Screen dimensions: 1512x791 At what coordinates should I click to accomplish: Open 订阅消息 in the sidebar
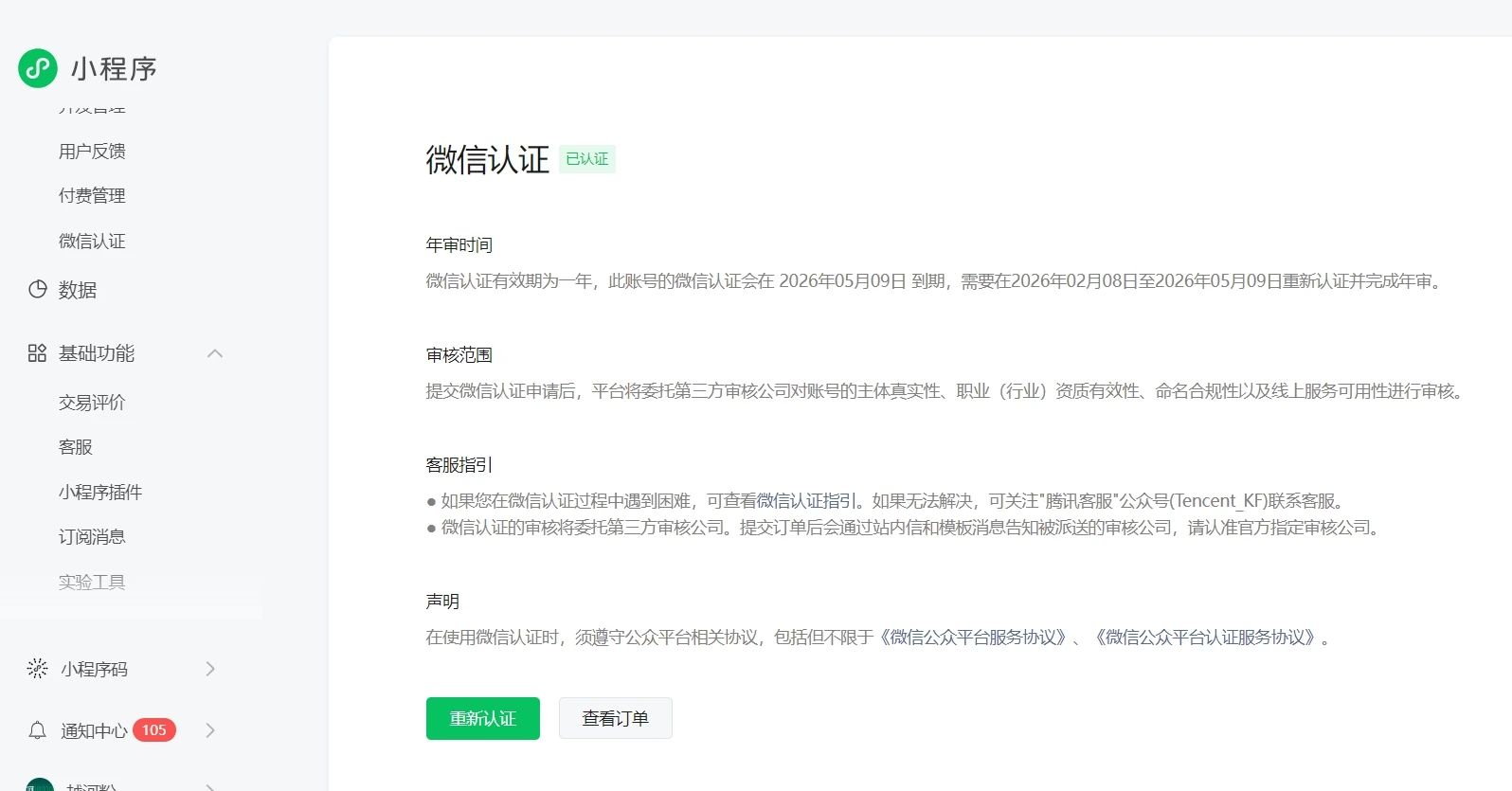pos(92,536)
